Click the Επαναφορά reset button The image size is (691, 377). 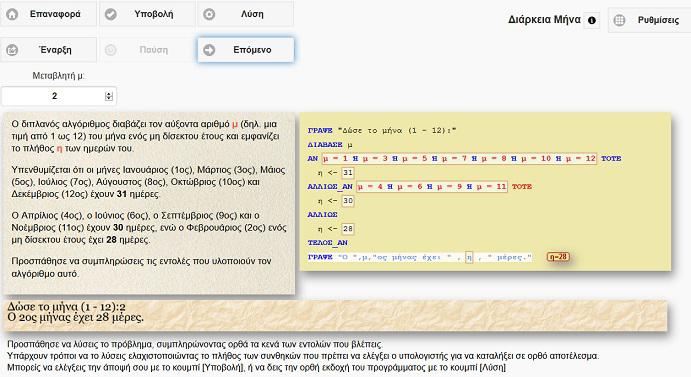click(48, 14)
